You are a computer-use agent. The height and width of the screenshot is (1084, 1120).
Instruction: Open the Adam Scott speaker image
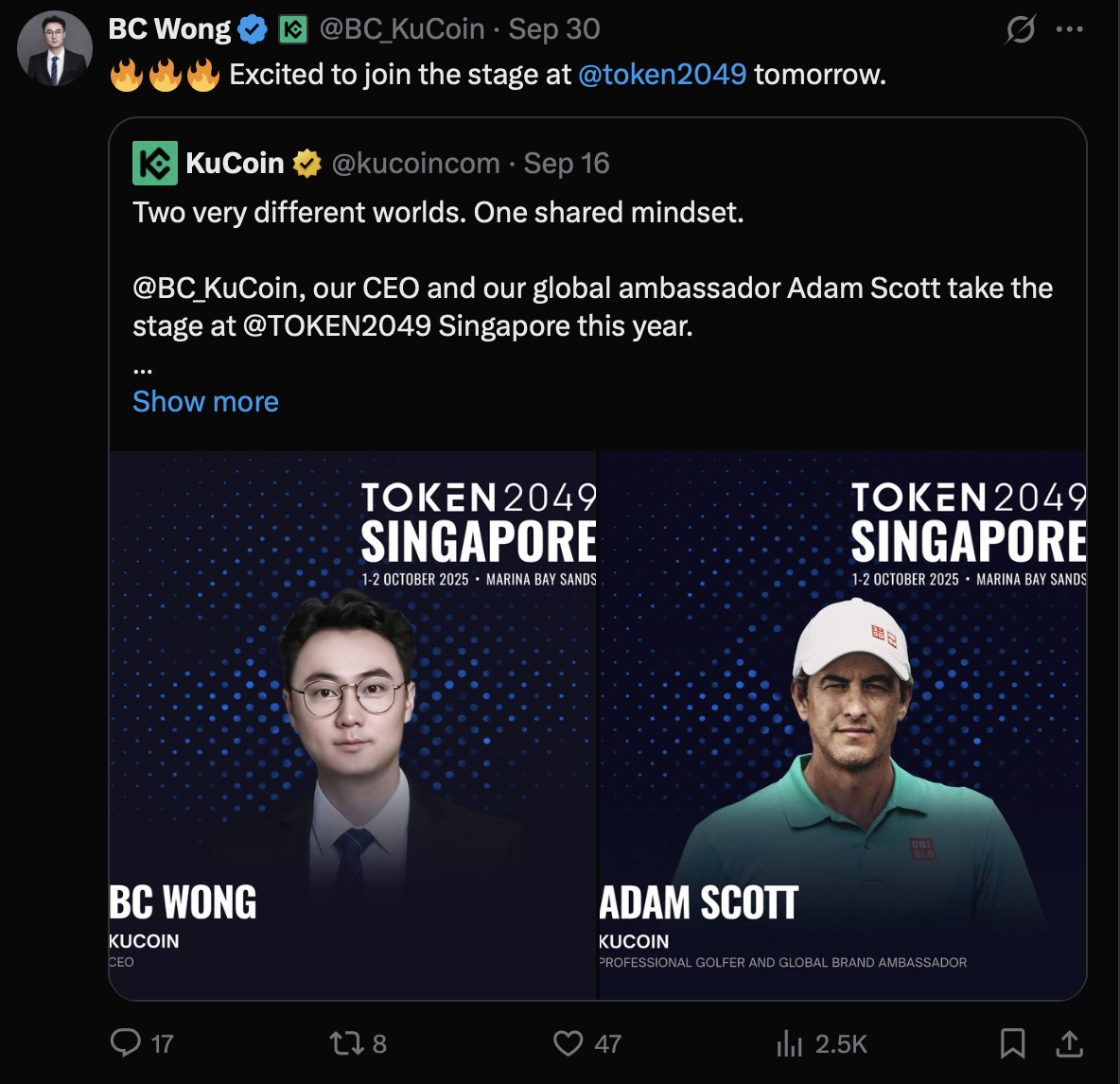[843, 725]
